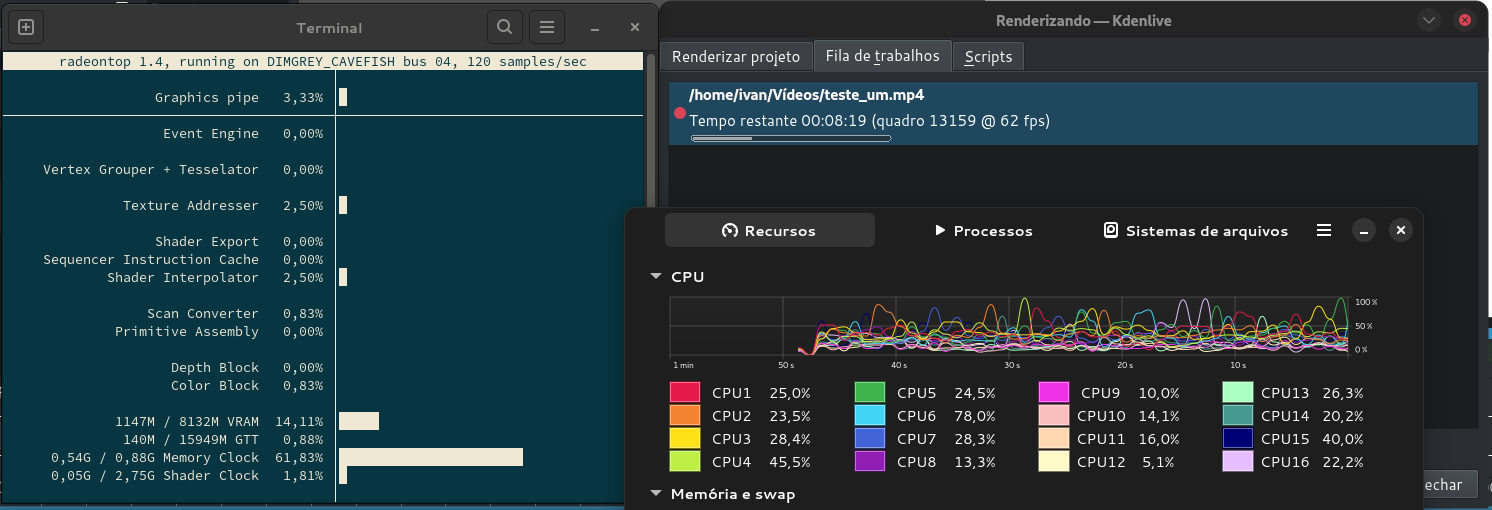Open the terminal hamburger menu
Viewport: 1492px width, 510px height.
pos(546,27)
